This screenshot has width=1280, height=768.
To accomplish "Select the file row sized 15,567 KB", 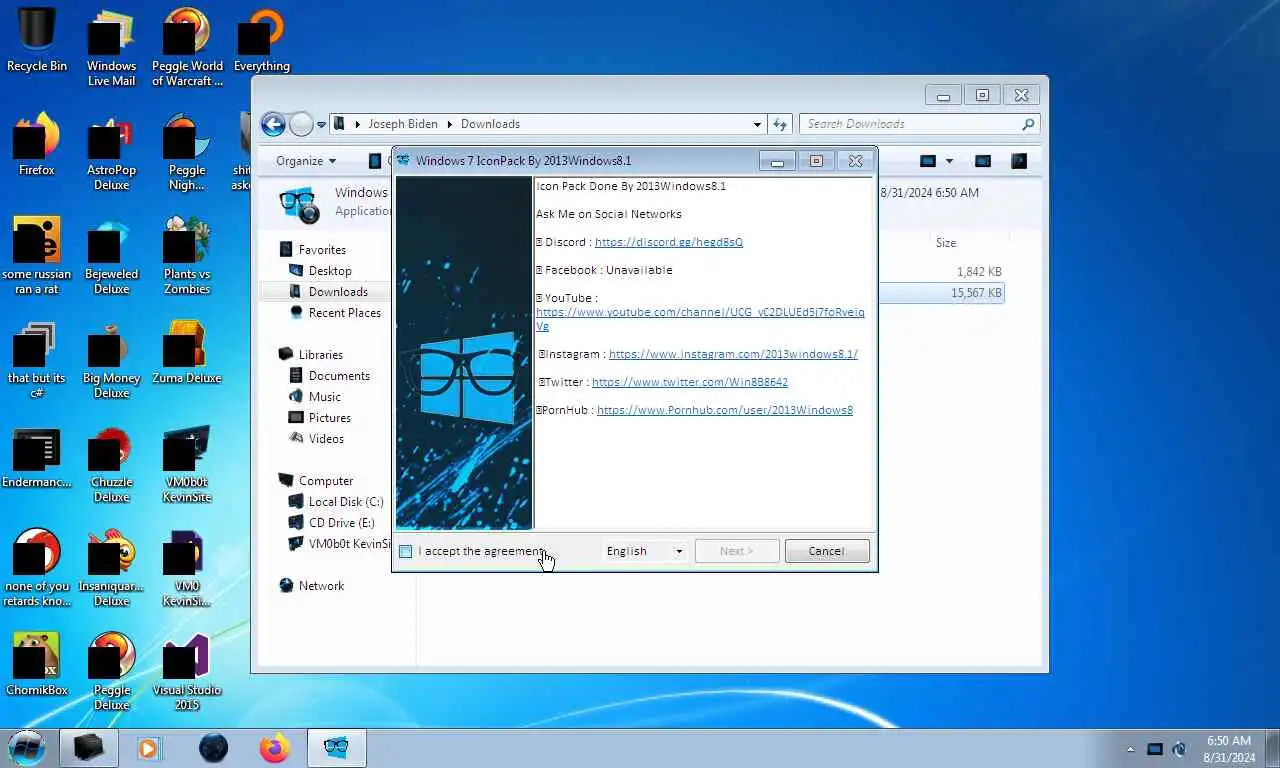I will click(x=942, y=293).
